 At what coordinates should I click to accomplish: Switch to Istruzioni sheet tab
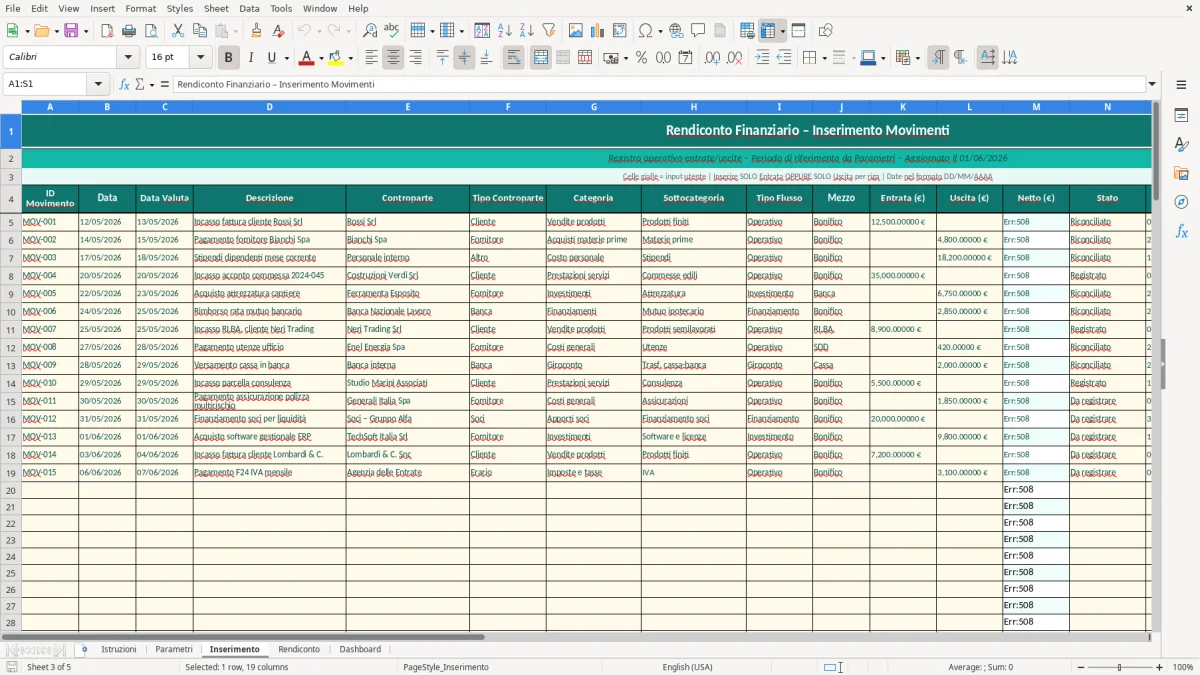pyautogui.click(x=119, y=650)
